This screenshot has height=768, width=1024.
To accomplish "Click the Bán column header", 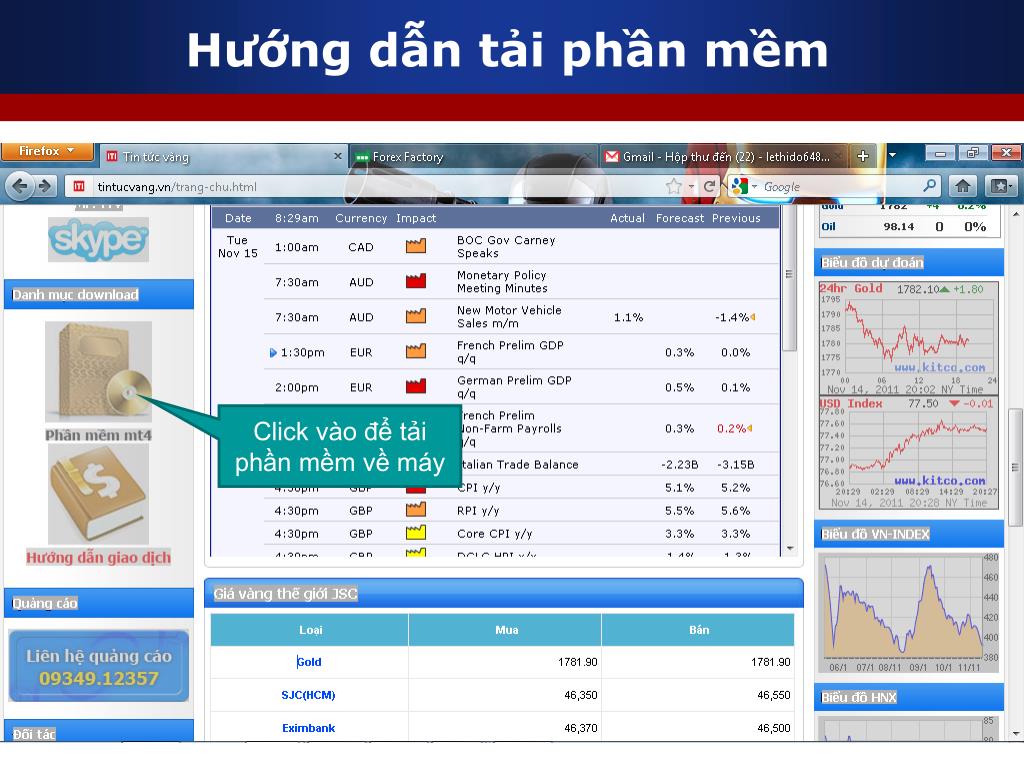I will 698,630.
